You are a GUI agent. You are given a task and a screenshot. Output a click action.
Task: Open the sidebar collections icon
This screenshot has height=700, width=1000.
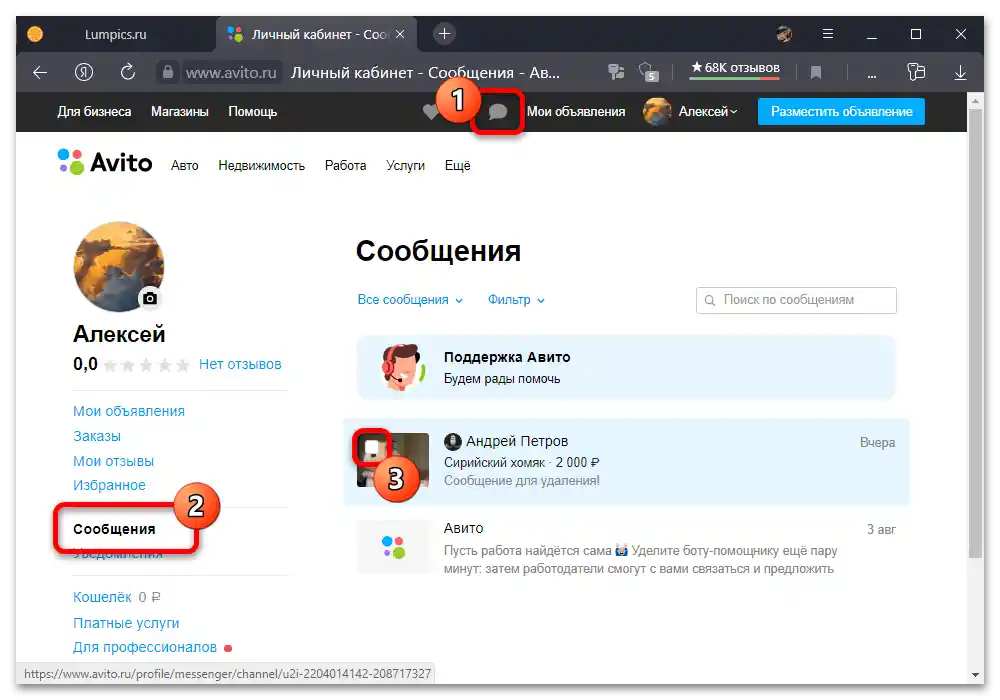coord(916,72)
